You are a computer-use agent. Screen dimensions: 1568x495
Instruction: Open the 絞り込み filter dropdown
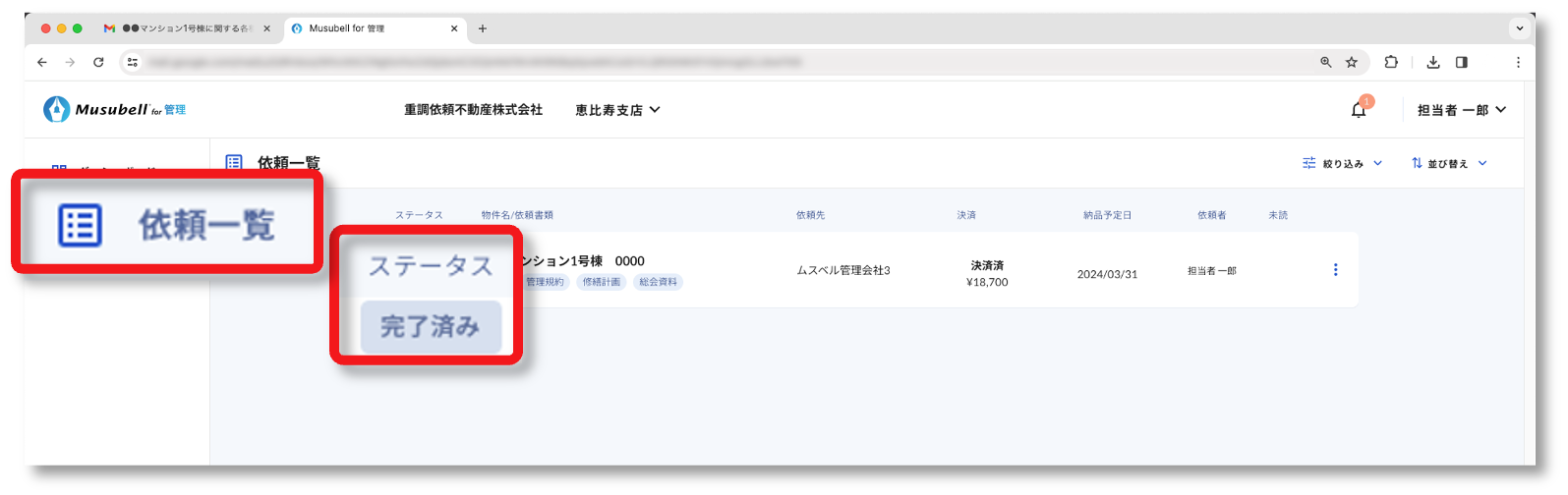coord(1343,163)
